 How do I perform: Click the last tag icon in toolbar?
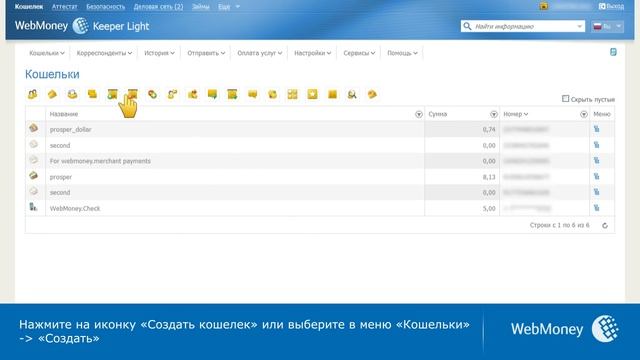pos(372,94)
